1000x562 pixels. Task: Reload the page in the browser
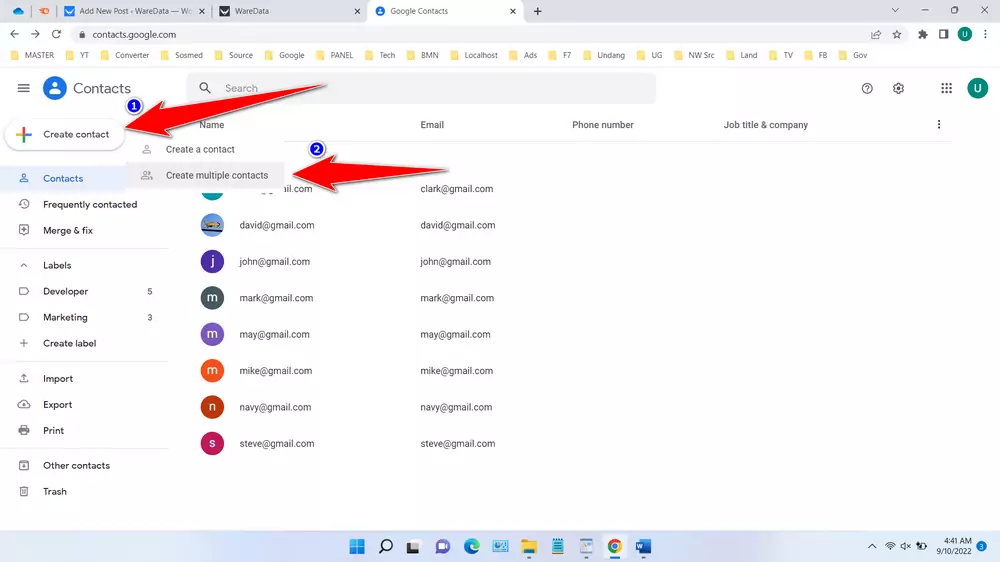(x=56, y=34)
